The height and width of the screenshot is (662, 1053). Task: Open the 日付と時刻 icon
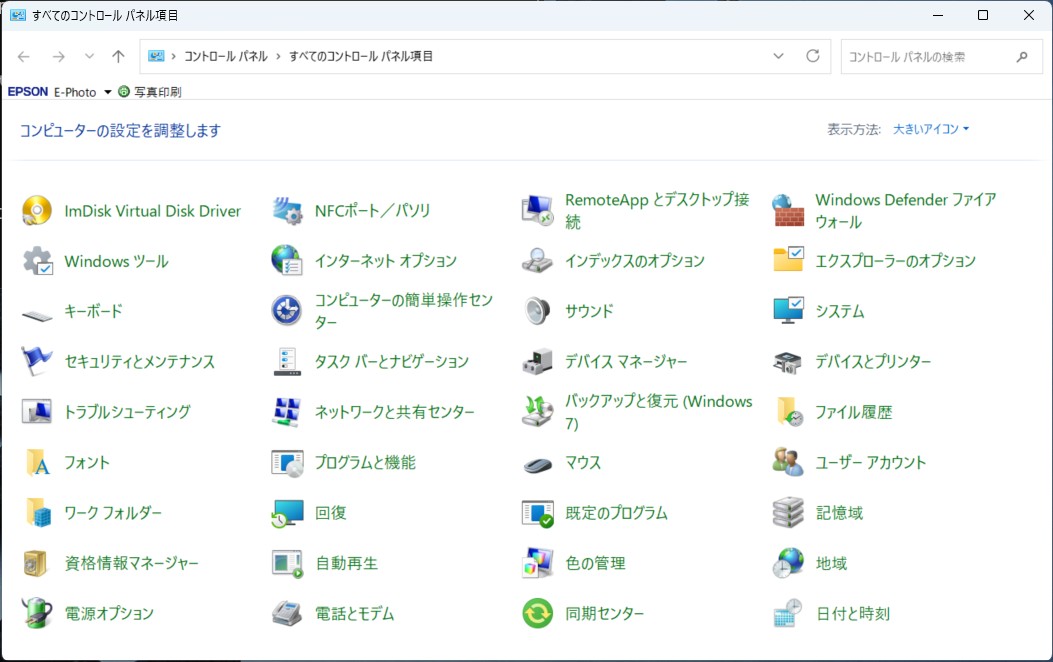pyautogui.click(x=788, y=613)
